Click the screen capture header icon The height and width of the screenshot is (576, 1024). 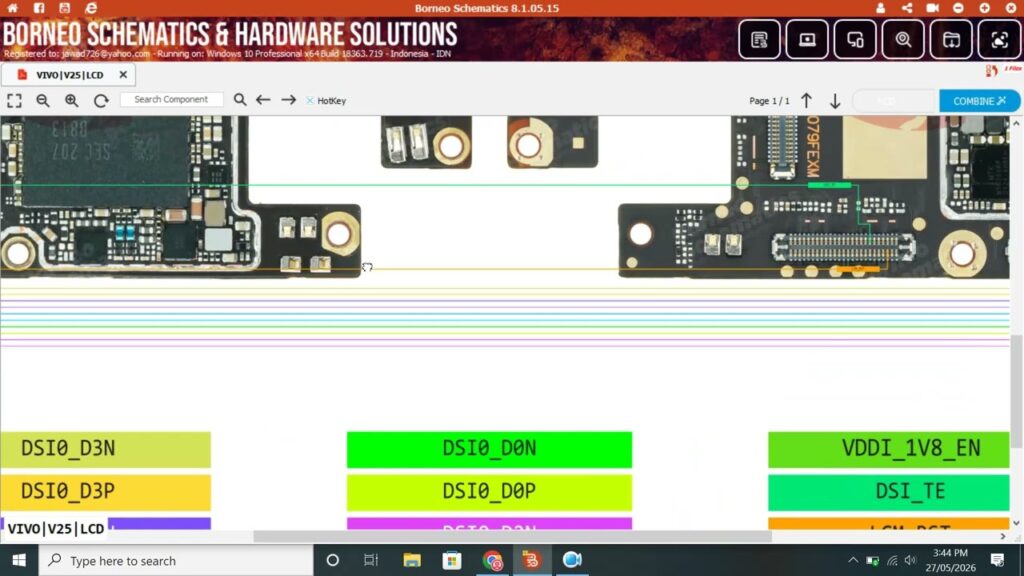point(999,40)
